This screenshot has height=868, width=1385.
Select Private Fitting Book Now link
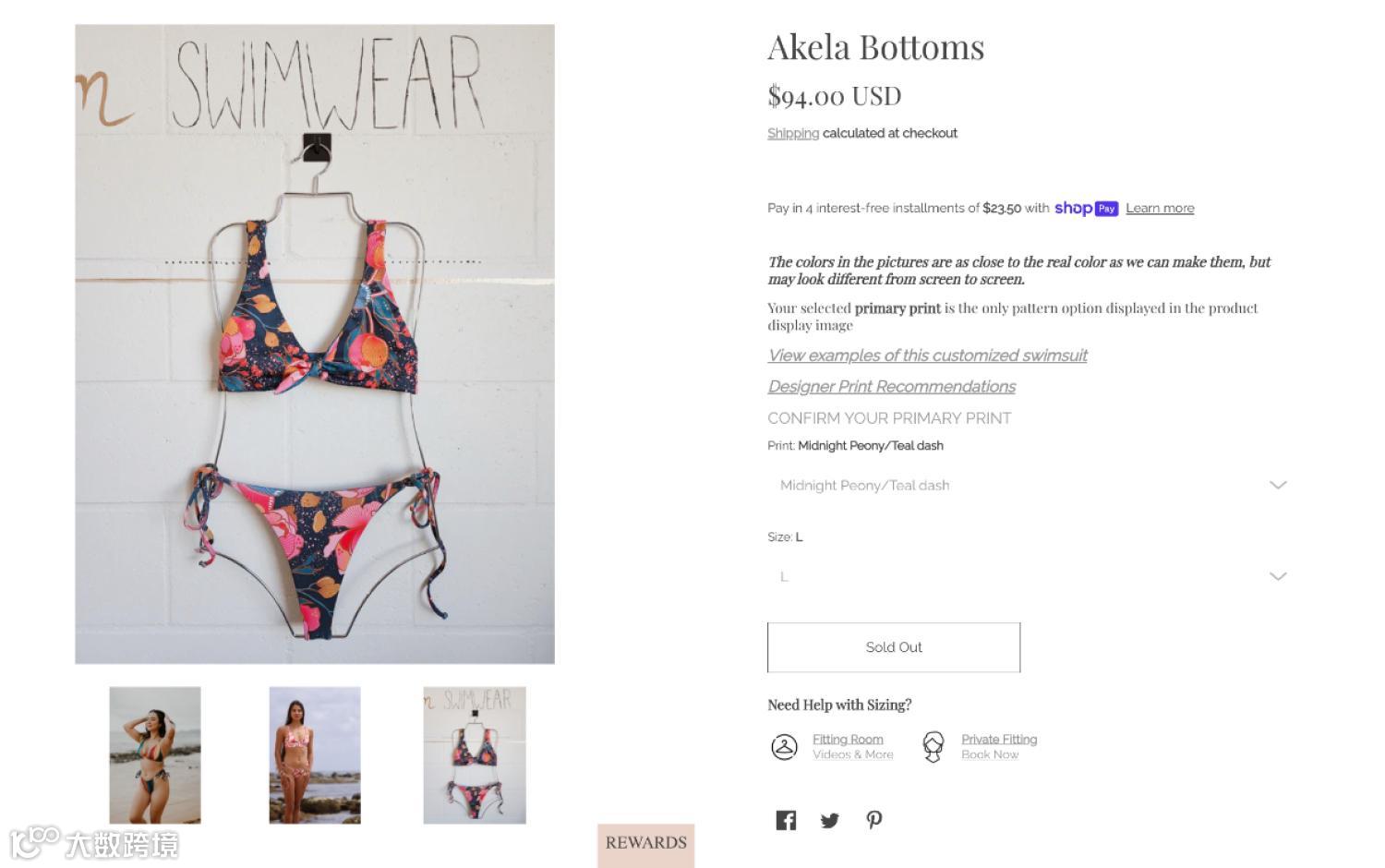[999, 746]
